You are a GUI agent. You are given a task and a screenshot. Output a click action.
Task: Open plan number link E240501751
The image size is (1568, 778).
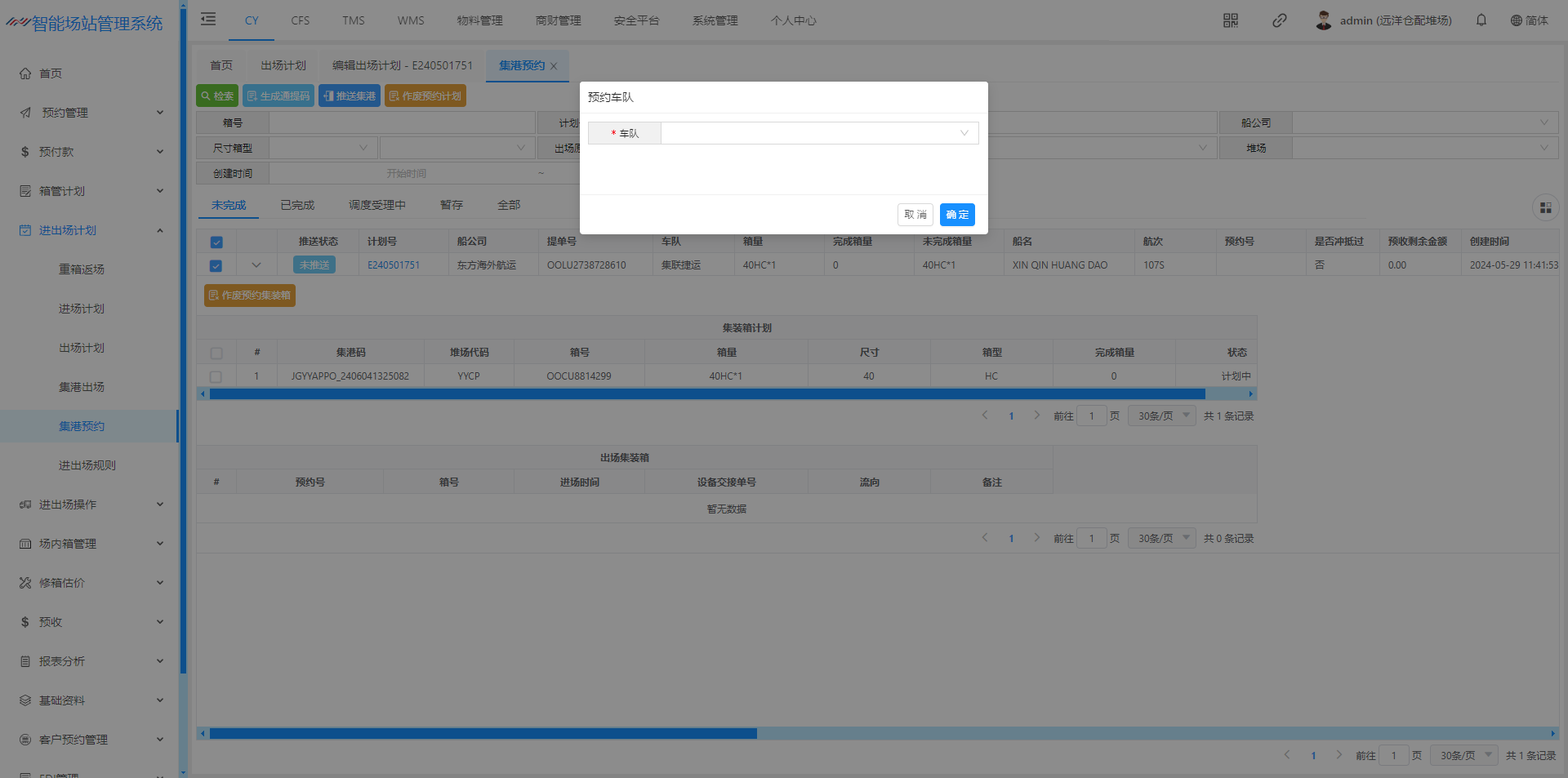(394, 265)
